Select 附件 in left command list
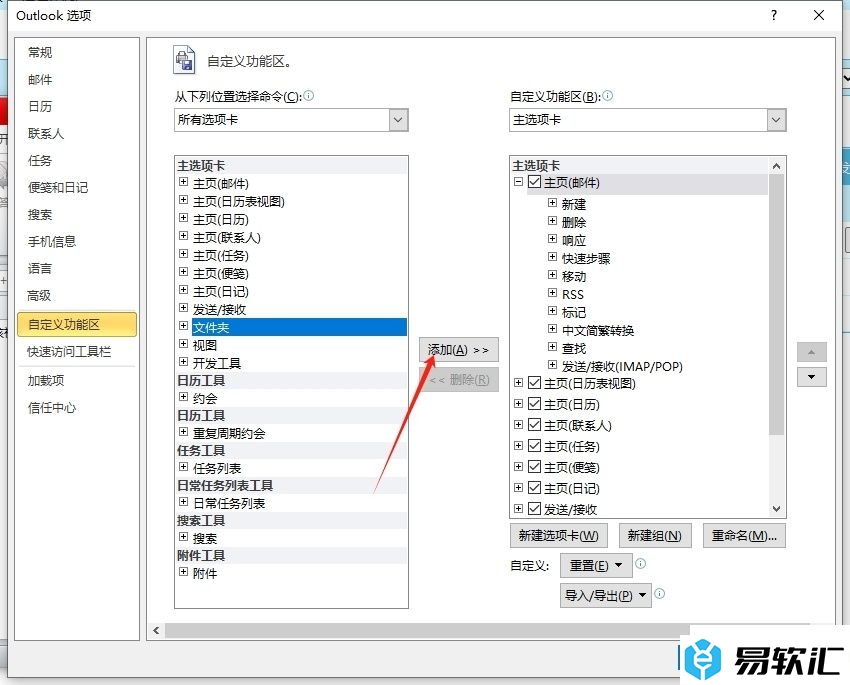Screen dimensions: 850x685 pos(205,573)
